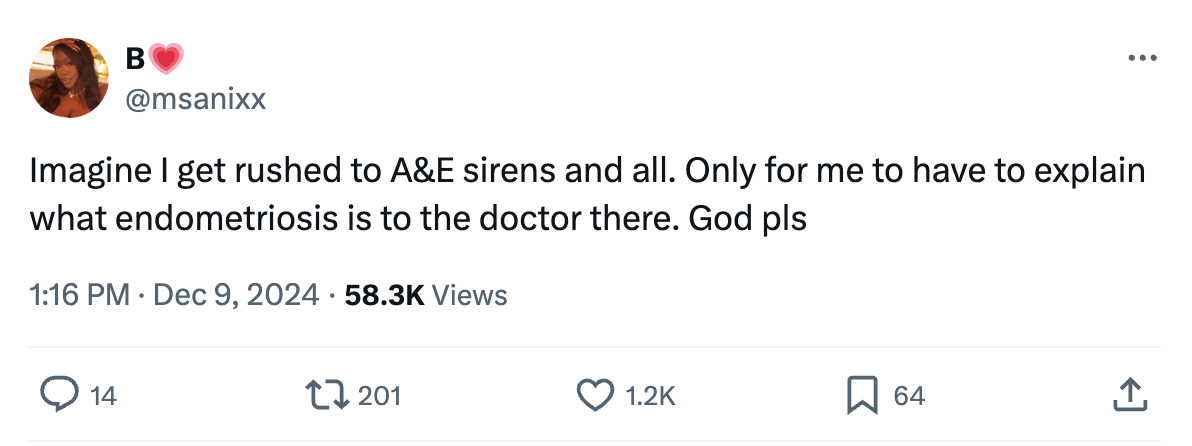Image resolution: width=1192 pixels, height=446 pixels.
Task: Like the tweet with heart icon
Action: (596, 396)
